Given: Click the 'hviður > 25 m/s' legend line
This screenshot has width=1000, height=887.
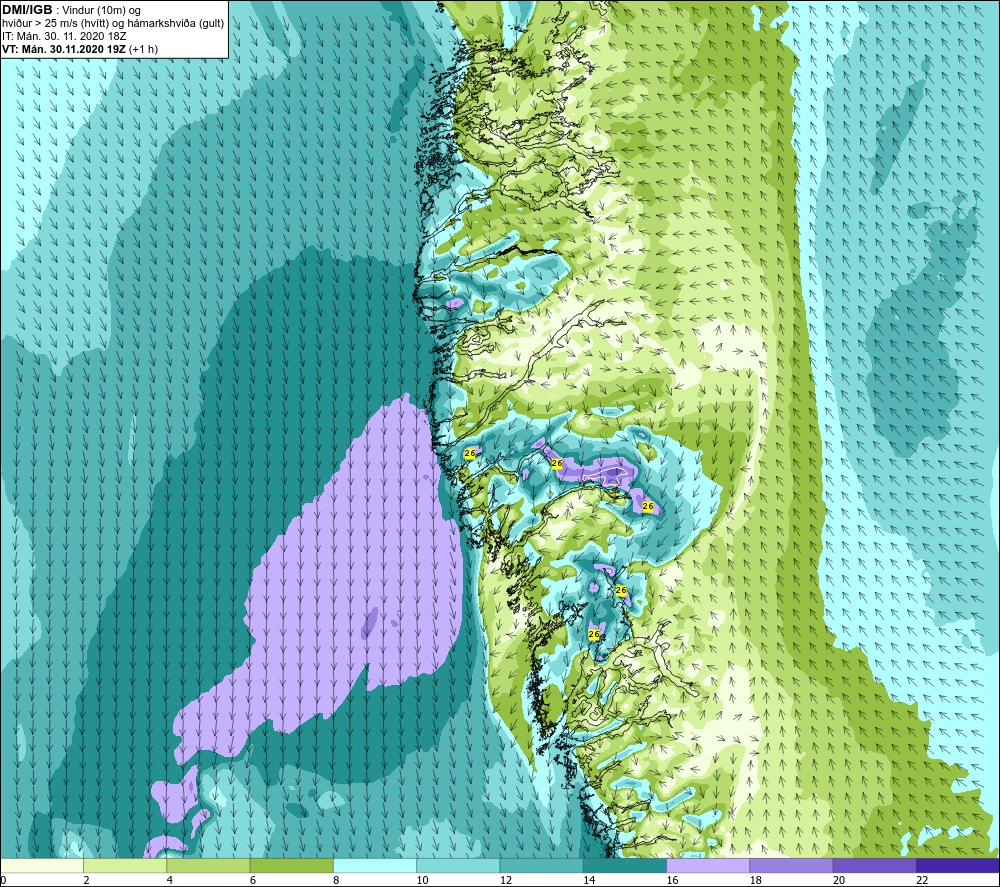Looking at the screenshot, I should (113, 24).
